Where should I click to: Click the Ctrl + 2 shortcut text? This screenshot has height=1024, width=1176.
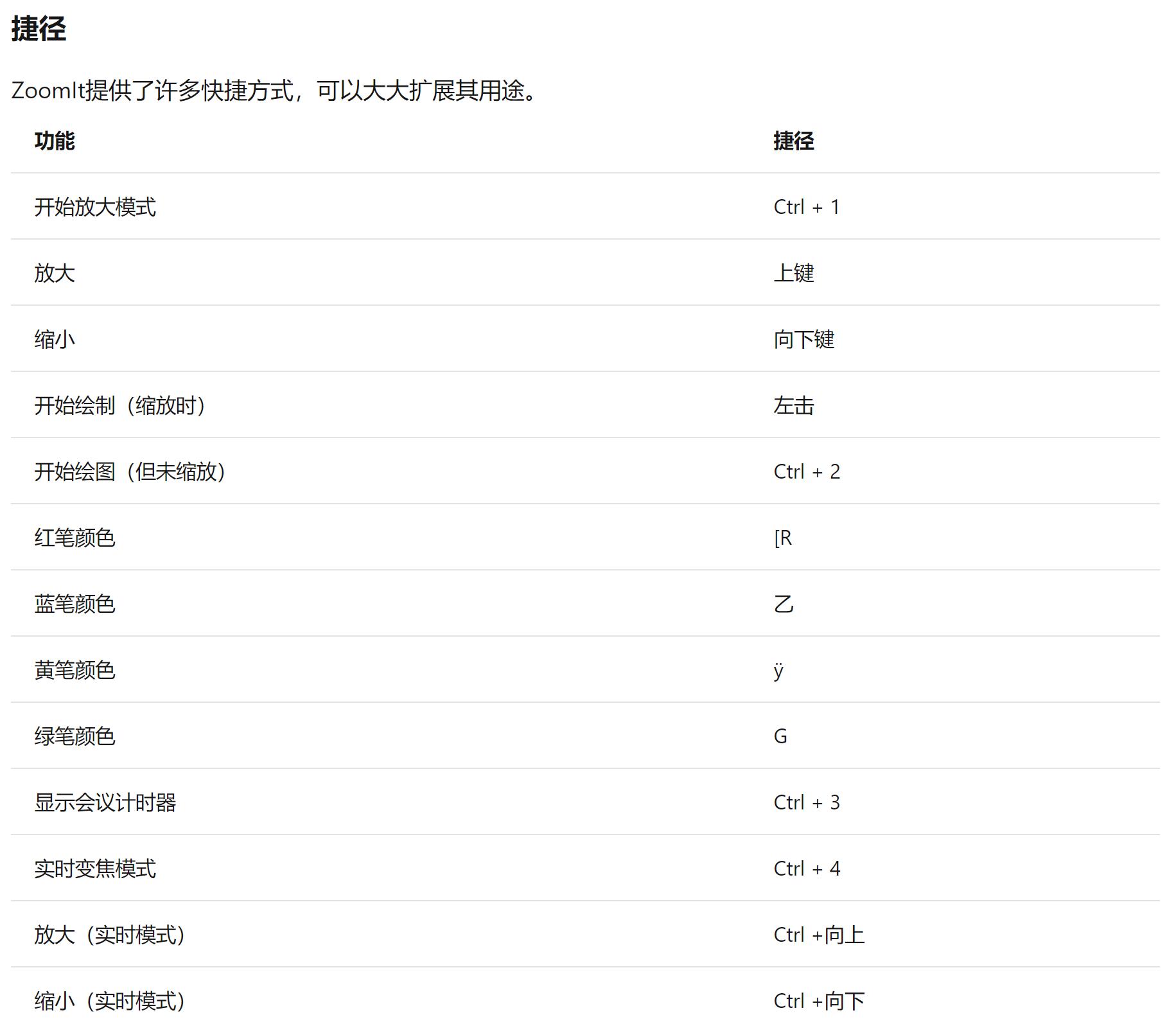(x=806, y=472)
